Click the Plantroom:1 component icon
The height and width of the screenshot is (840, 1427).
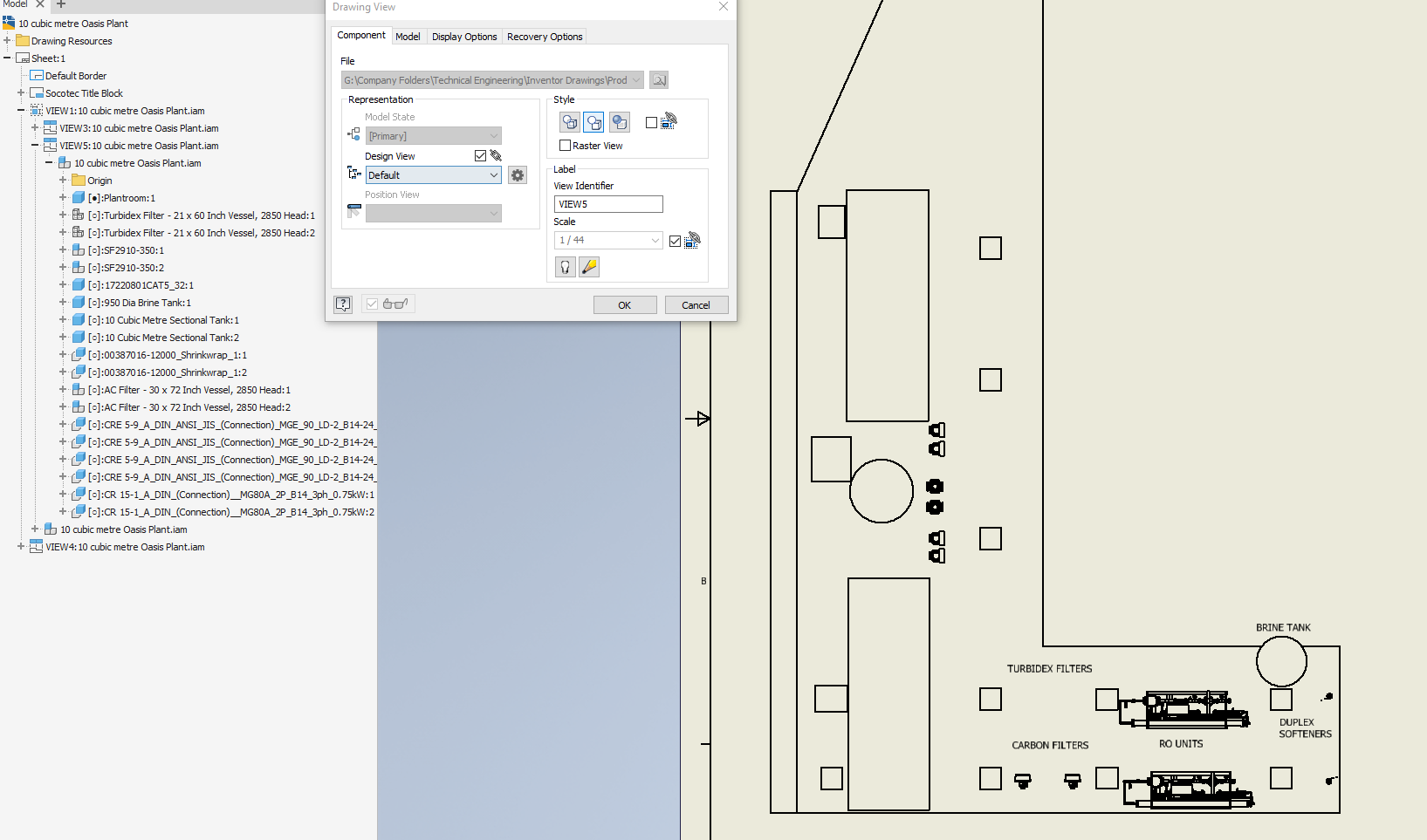(x=79, y=198)
